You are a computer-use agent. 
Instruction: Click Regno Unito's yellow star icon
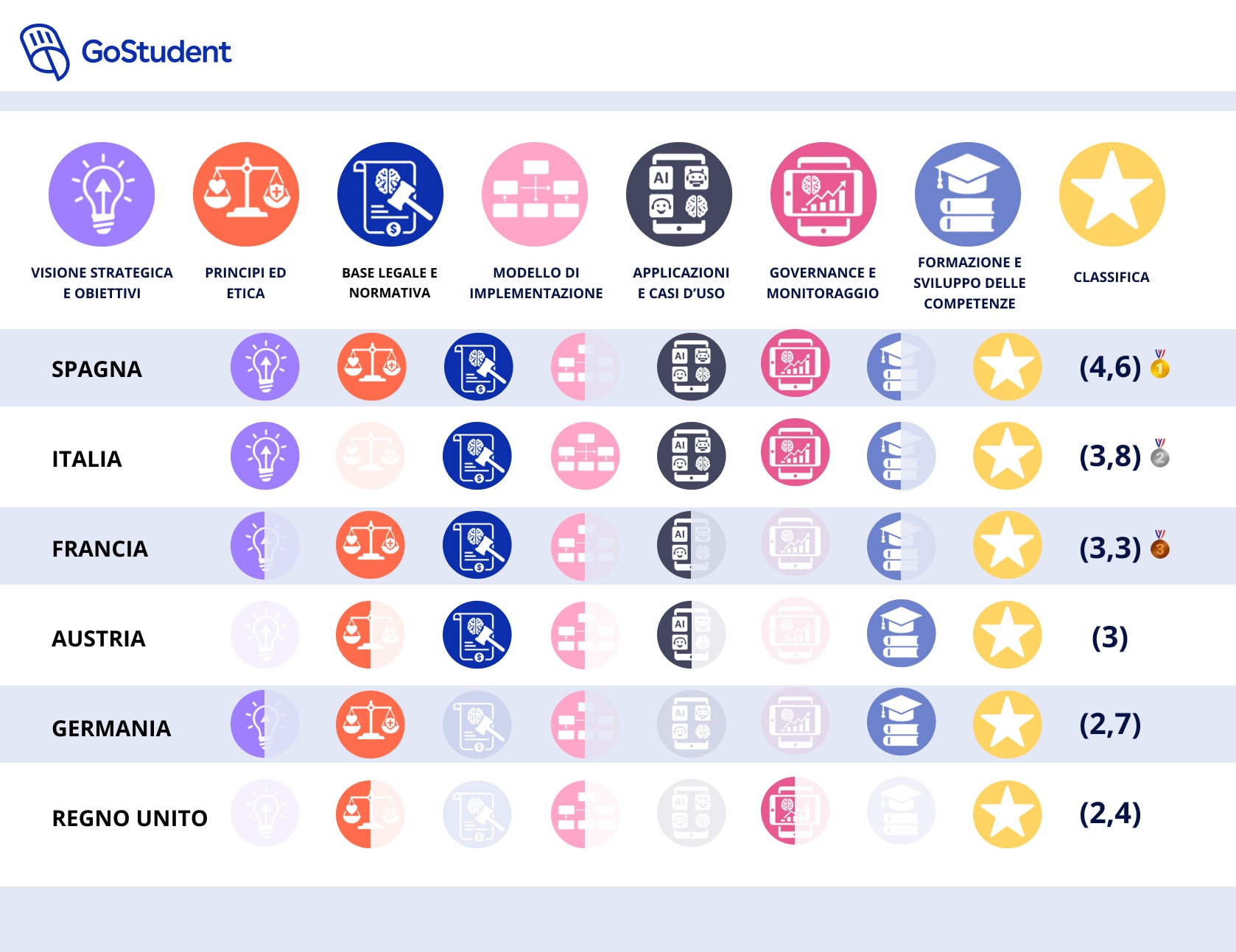click(x=1008, y=814)
